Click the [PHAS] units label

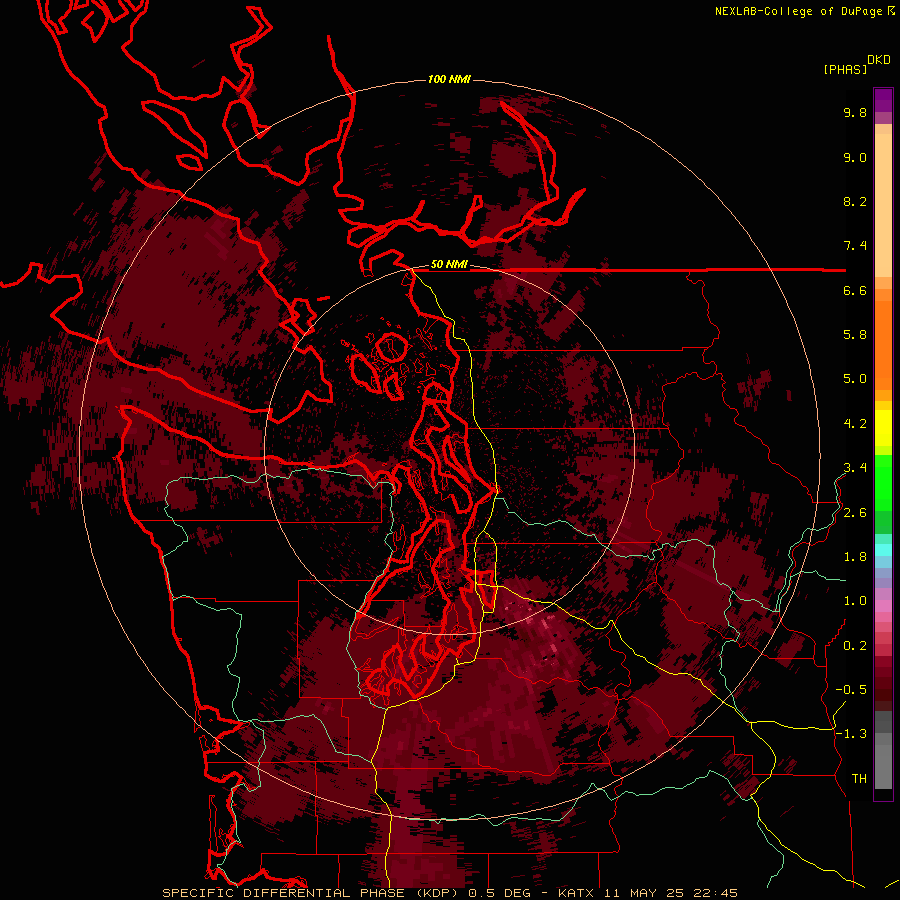click(845, 70)
